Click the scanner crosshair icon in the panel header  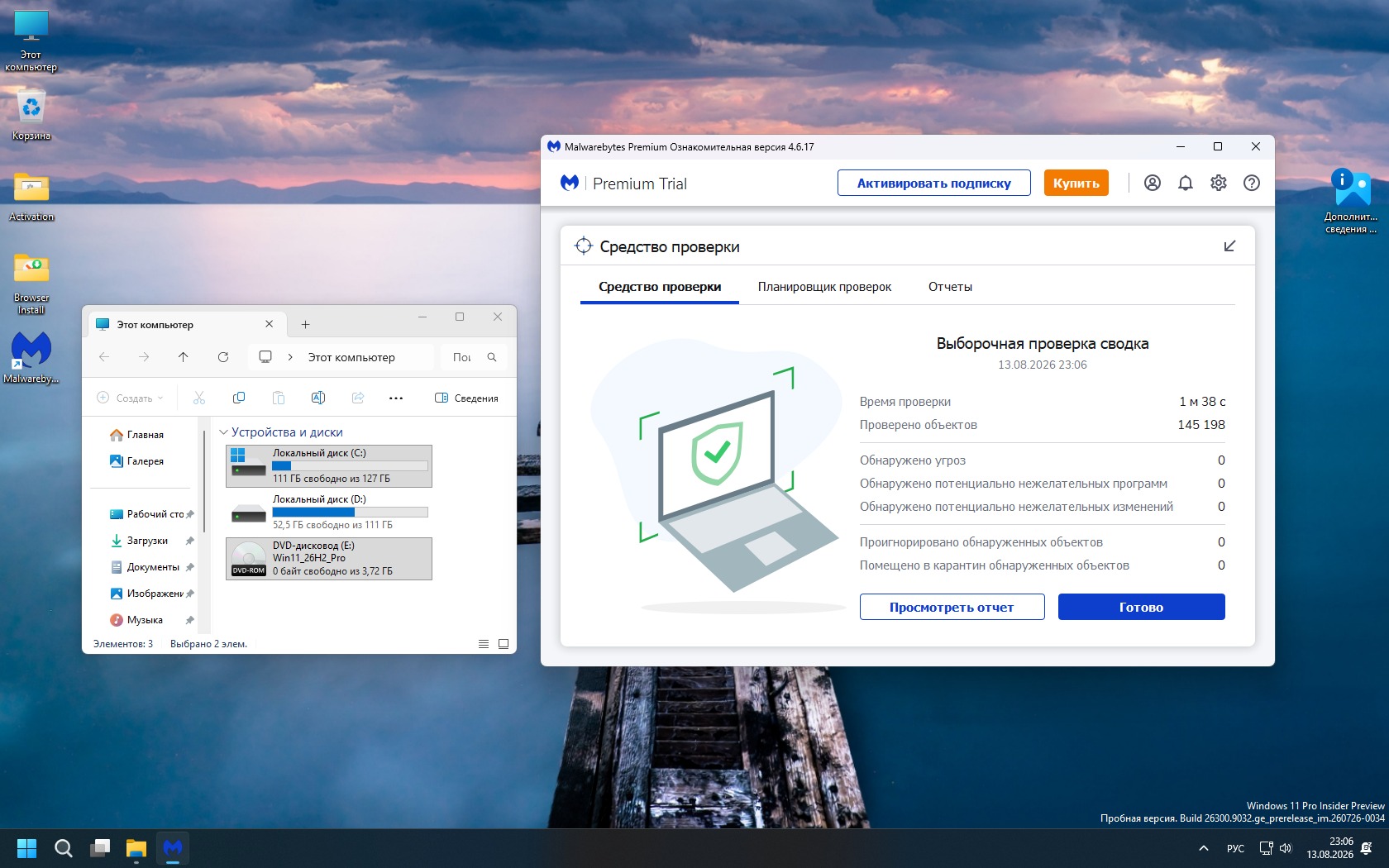(x=584, y=246)
